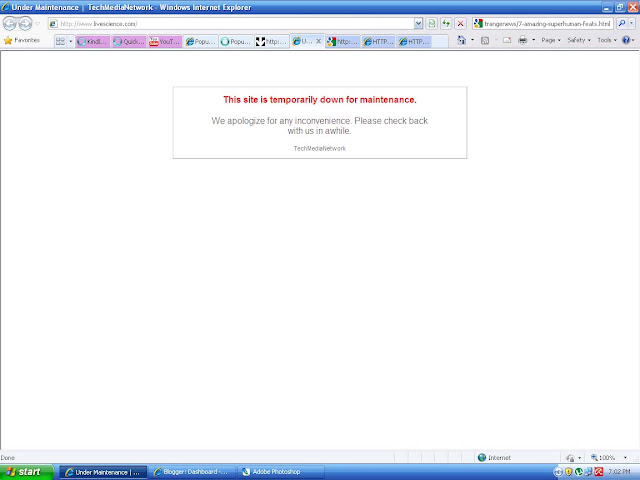Restore down the Internet Explorer window

[620, 7]
